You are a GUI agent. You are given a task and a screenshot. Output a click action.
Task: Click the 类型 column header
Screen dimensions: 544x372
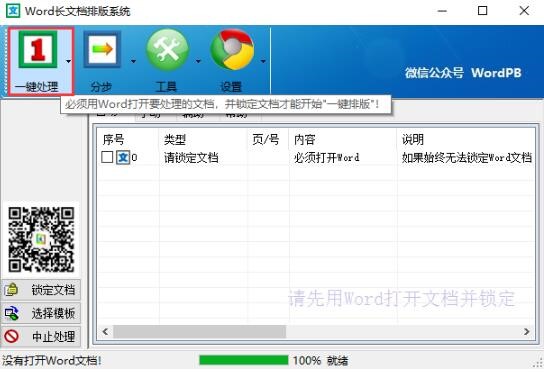pyautogui.click(x=175, y=140)
